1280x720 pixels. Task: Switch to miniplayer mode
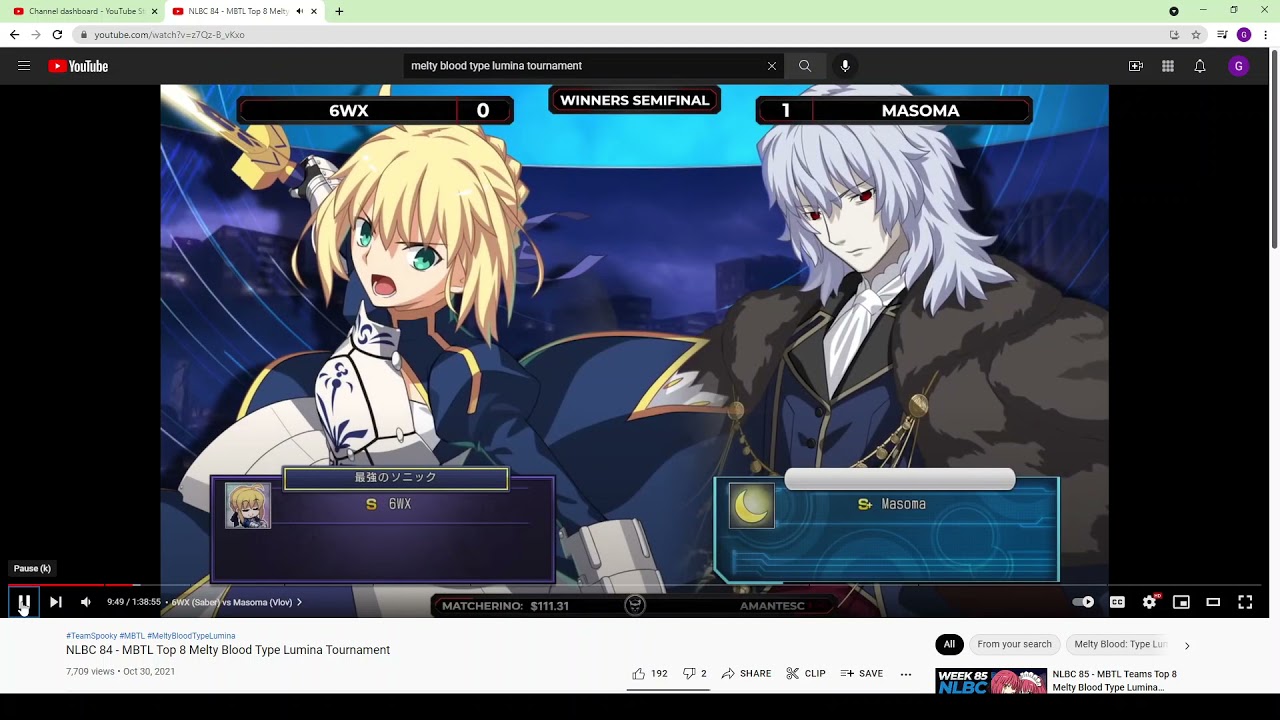click(1181, 602)
